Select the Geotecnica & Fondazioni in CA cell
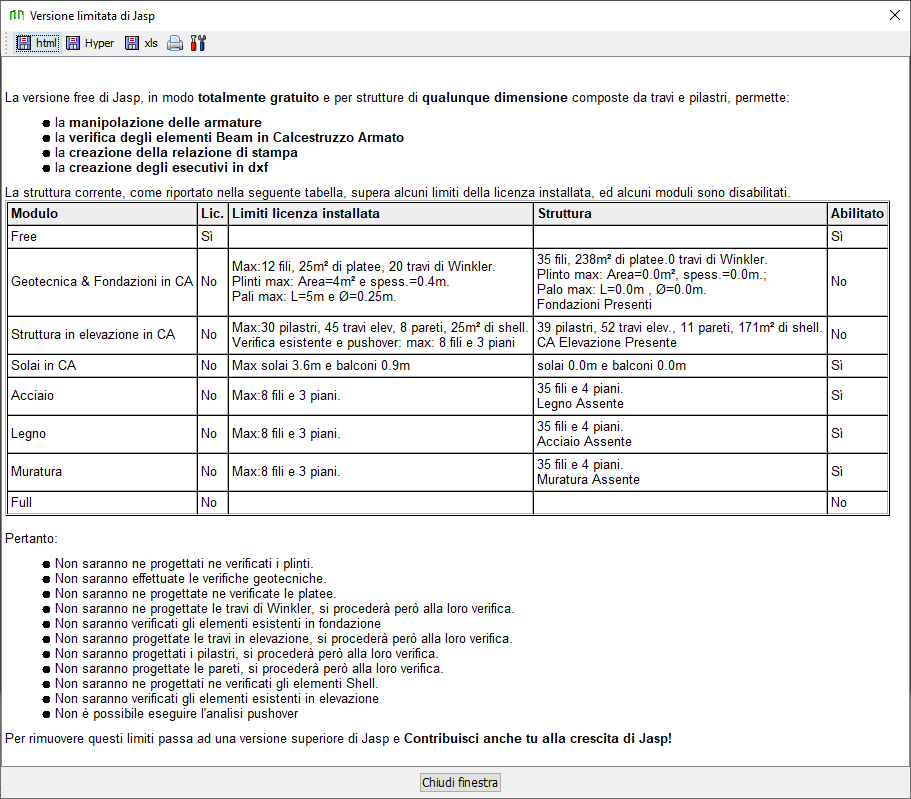 coord(101,282)
